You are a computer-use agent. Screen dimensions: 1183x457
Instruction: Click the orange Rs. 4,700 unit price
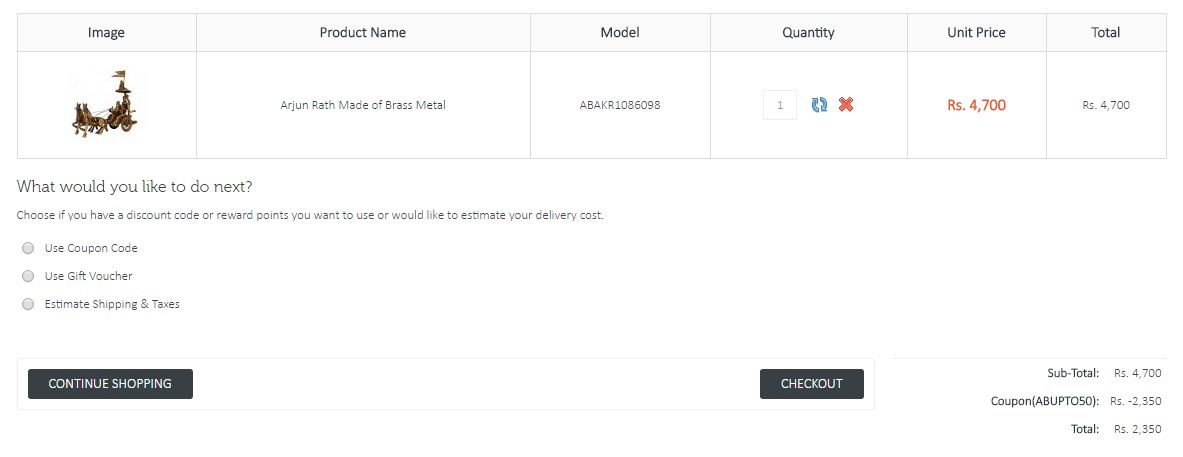click(976, 105)
